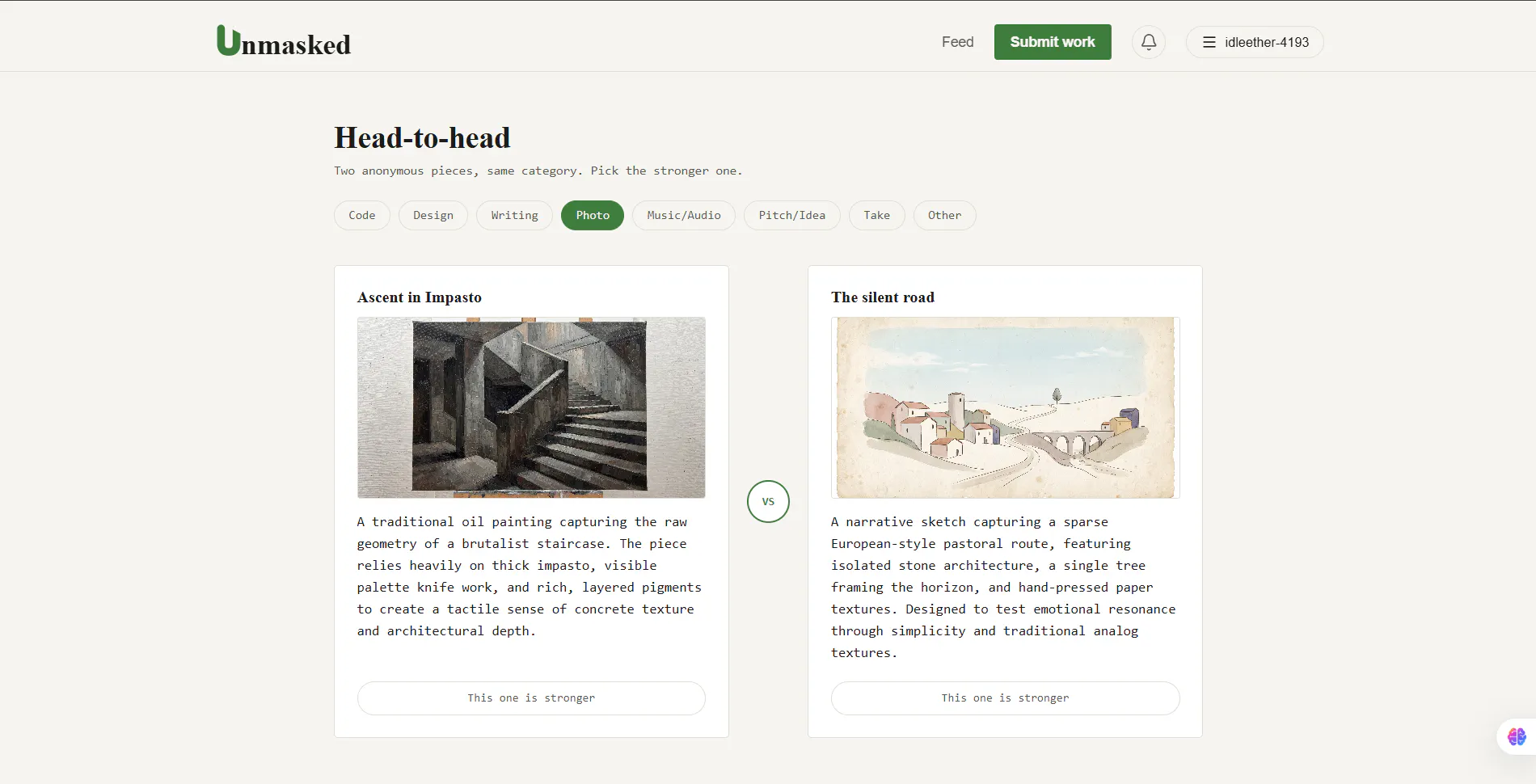Click the 'Two anonymous pieces' subtitle text

tap(538, 171)
